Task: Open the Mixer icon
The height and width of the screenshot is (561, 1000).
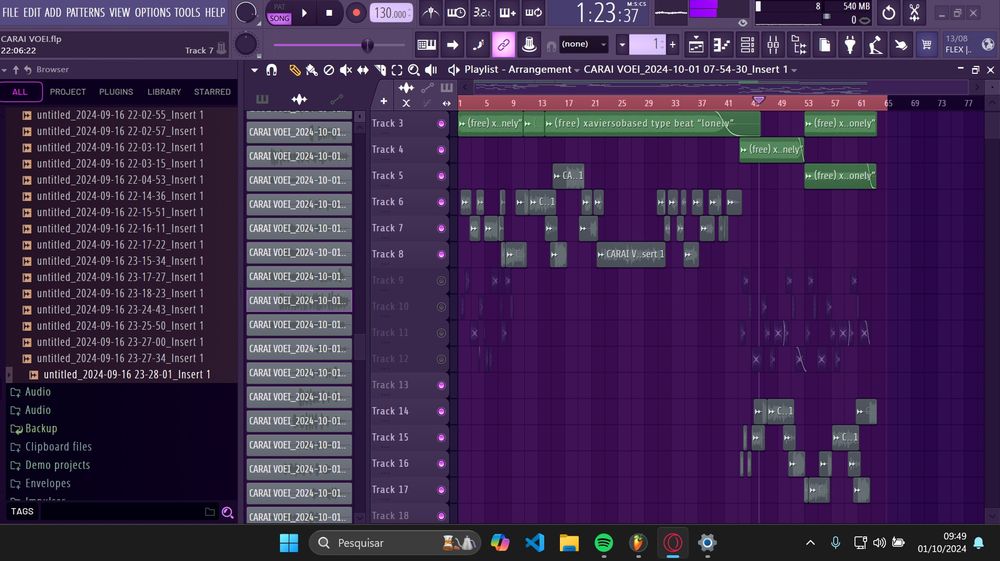Action: [x=772, y=45]
